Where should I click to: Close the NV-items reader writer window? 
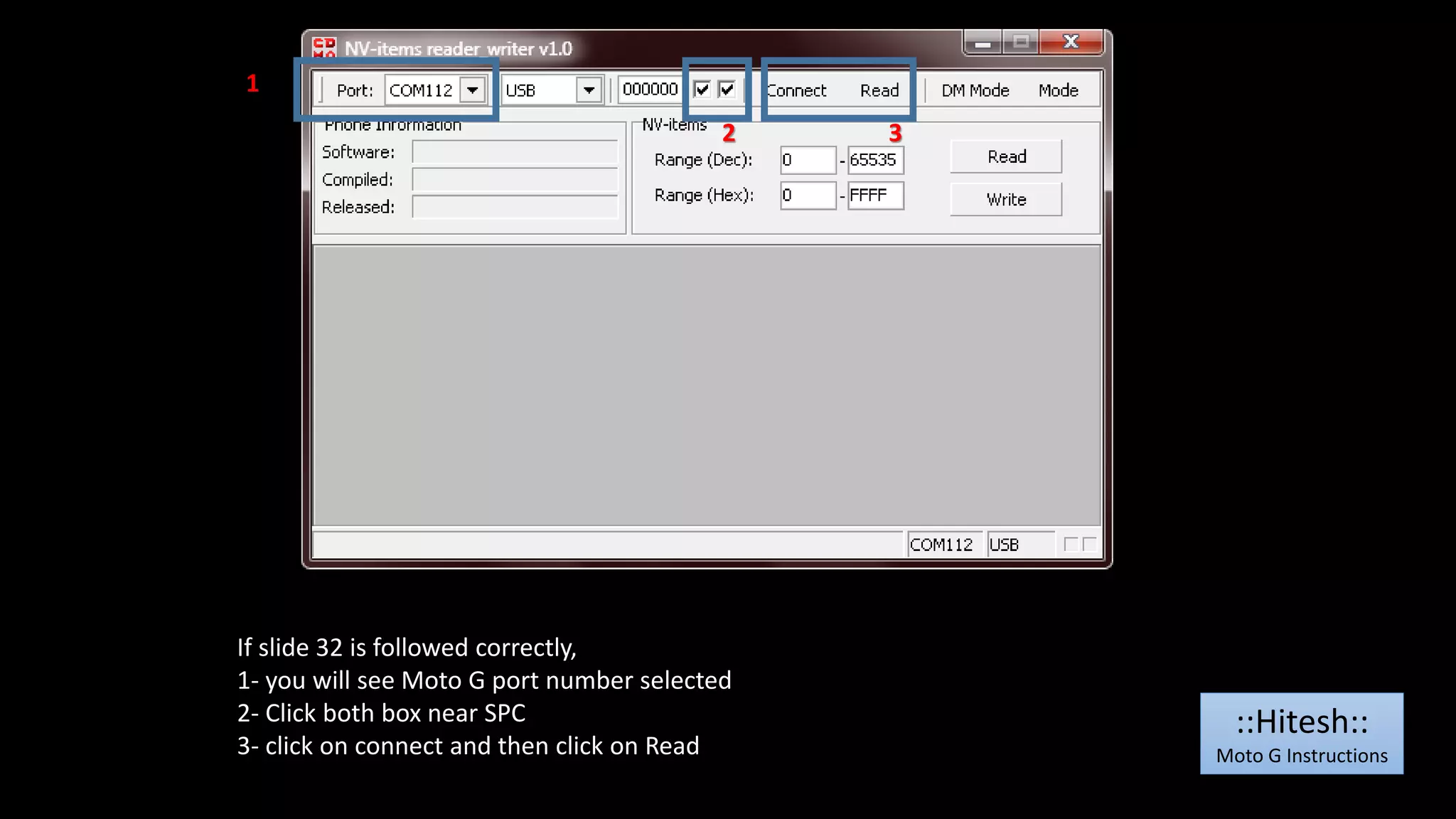[x=1071, y=43]
